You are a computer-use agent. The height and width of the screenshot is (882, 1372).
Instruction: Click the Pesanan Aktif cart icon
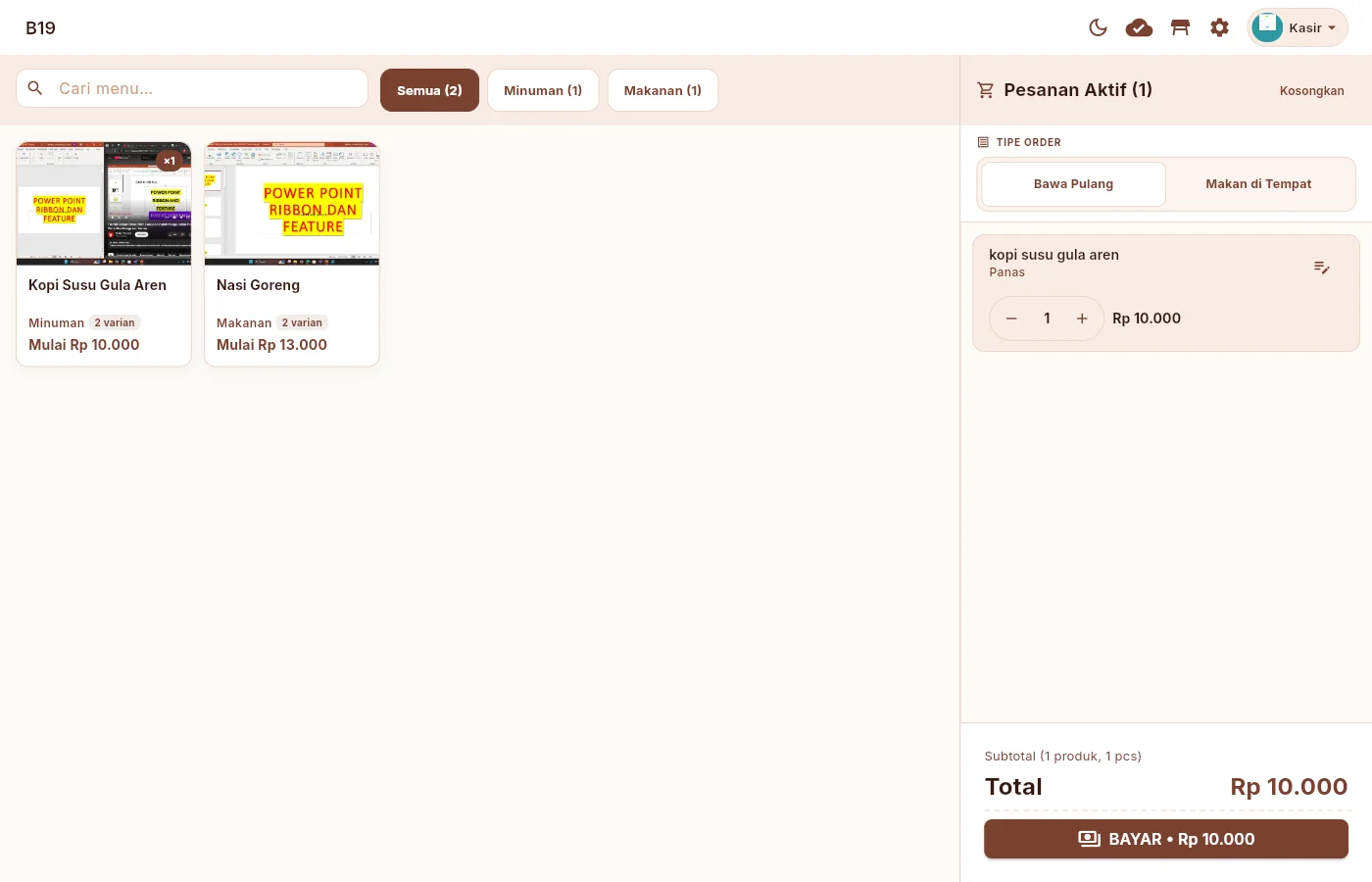(986, 90)
